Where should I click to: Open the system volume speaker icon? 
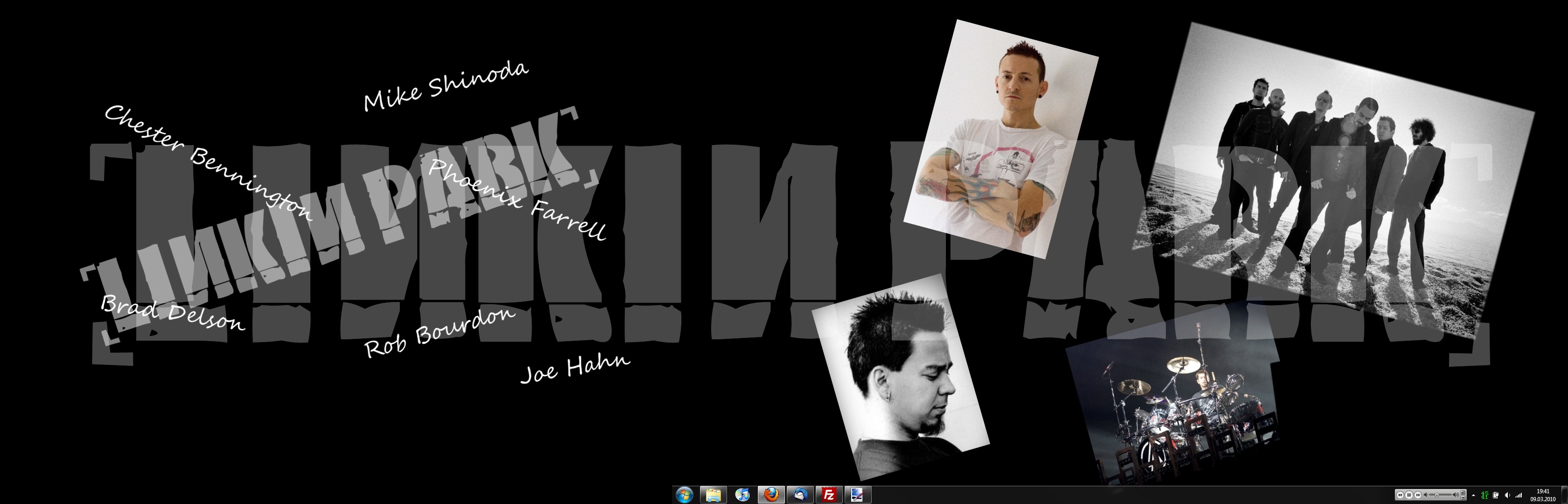pos(1507,496)
